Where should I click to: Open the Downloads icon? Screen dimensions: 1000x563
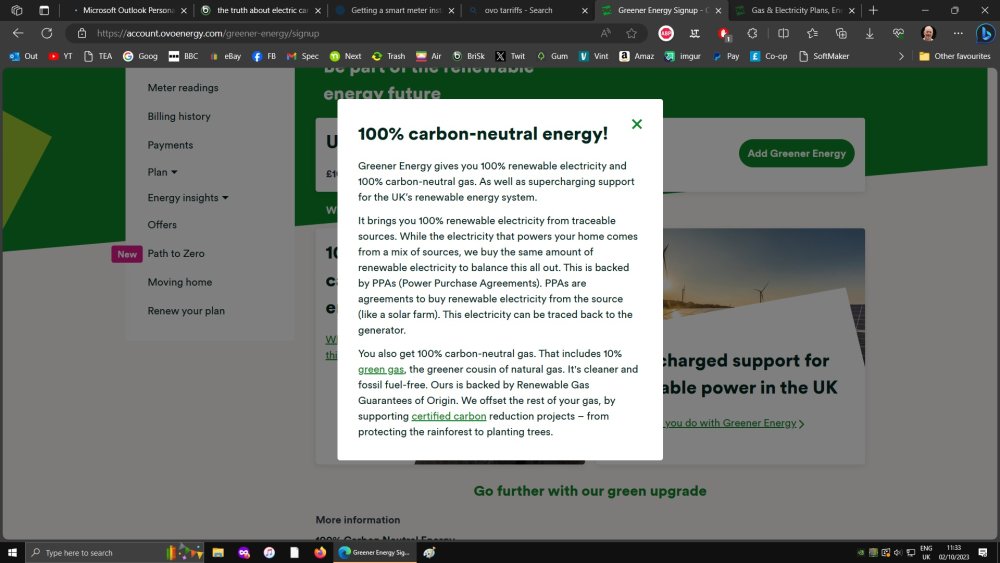pyautogui.click(x=869, y=33)
